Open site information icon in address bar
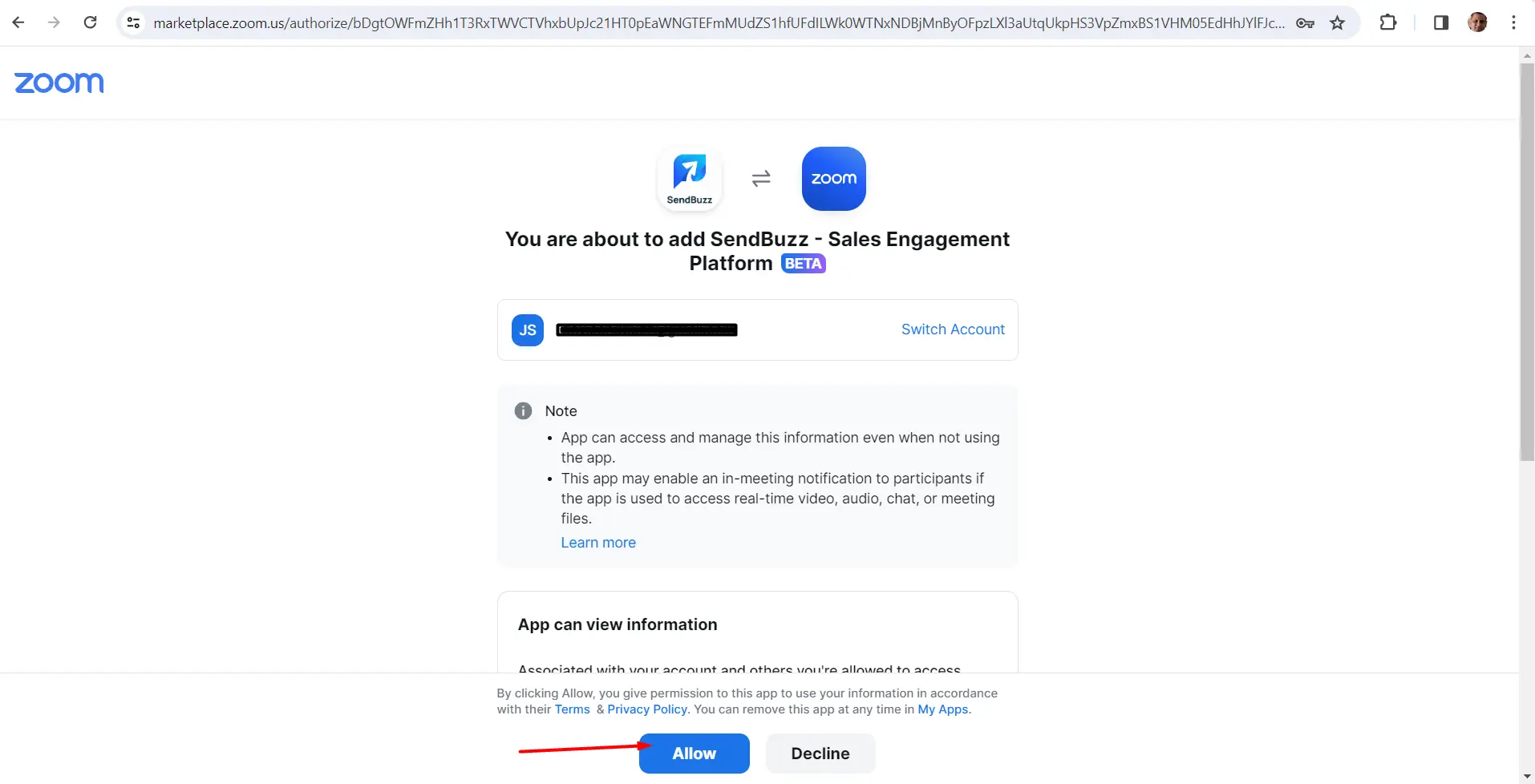Viewport: 1535px width, 784px height. click(134, 23)
